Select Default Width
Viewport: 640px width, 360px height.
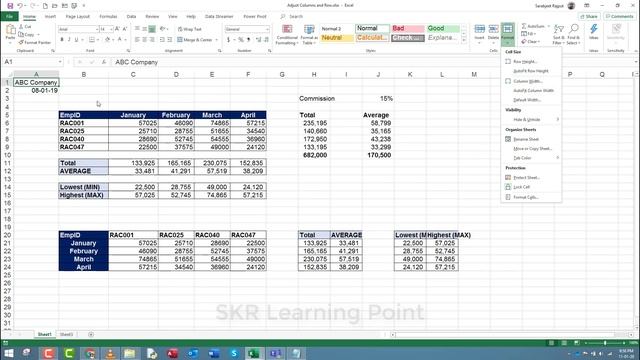point(531,100)
